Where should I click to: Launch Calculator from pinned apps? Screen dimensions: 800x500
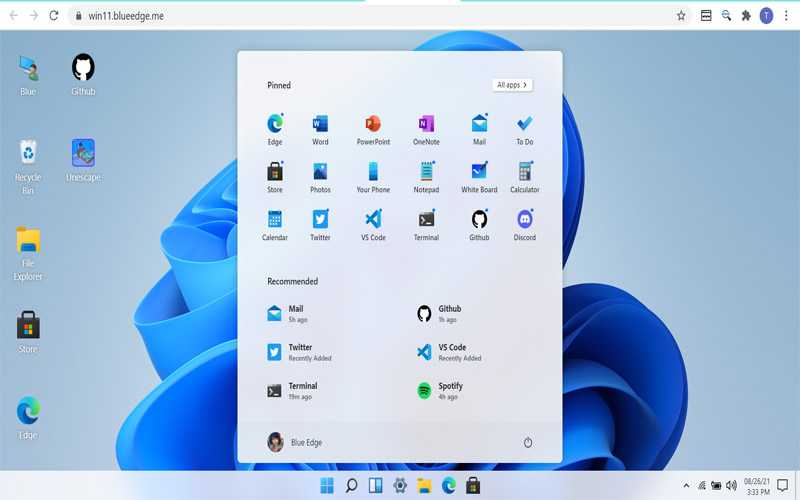click(x=524, y=178)
